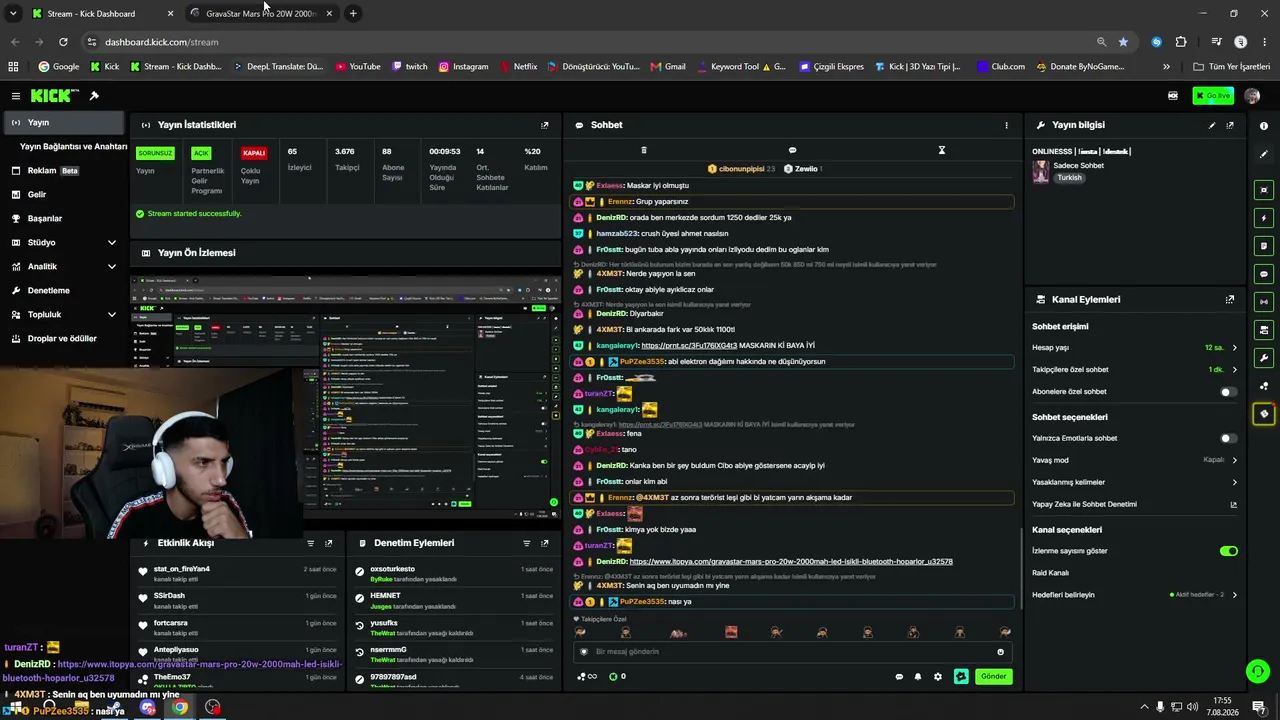Image resolution: width=1280 pixels, height=720 pixels.
Task: Open Başarılar in the left sidebar
Action: click(65, 219)
